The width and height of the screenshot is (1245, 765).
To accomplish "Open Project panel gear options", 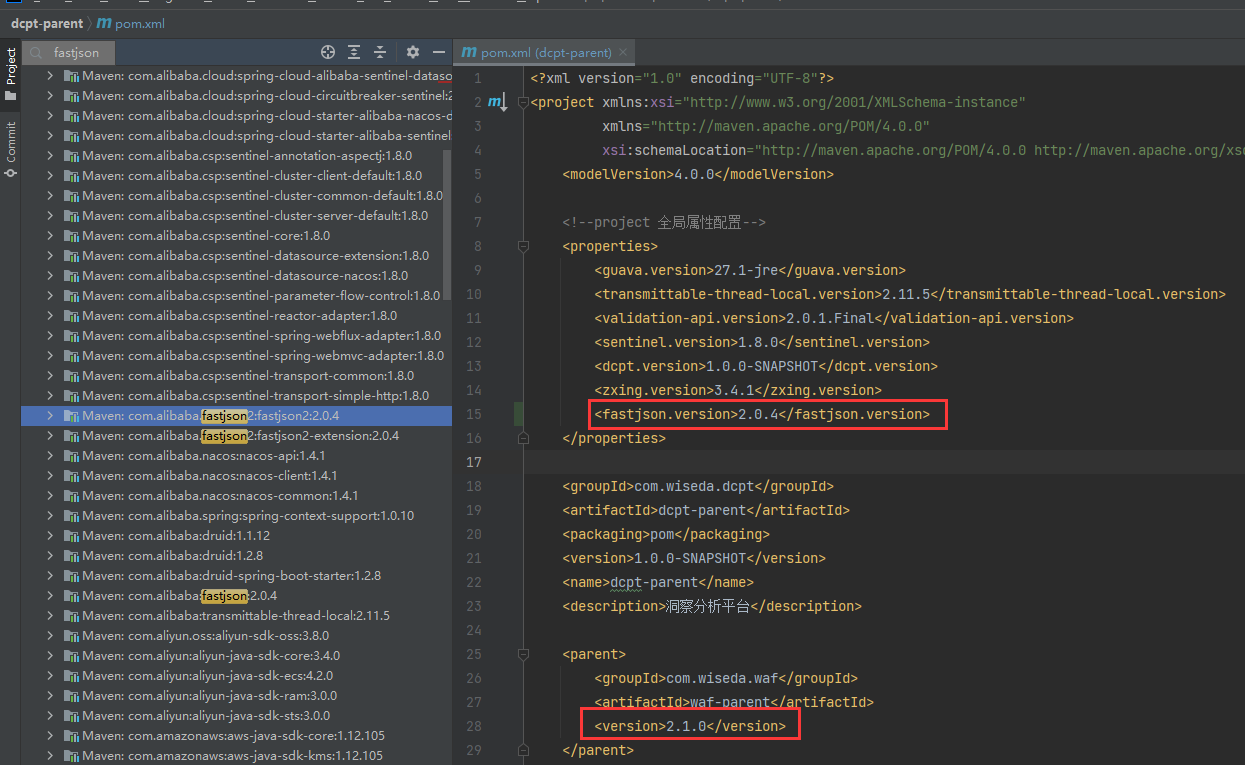I will pyautogui.click(x=413, y=52).
